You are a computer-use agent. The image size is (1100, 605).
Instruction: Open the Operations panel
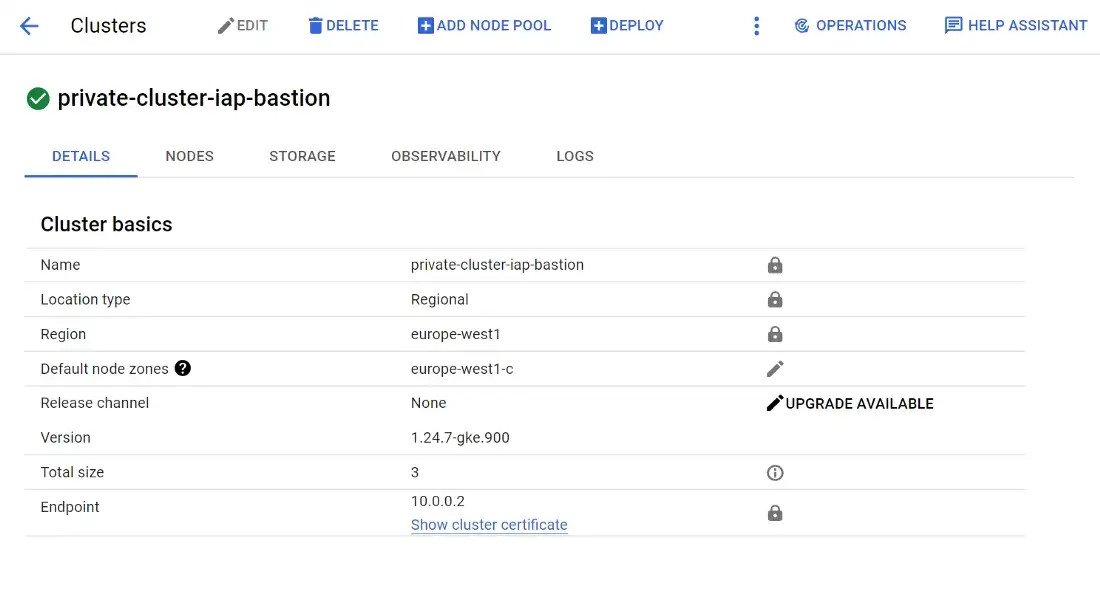[x=850, y=26]
